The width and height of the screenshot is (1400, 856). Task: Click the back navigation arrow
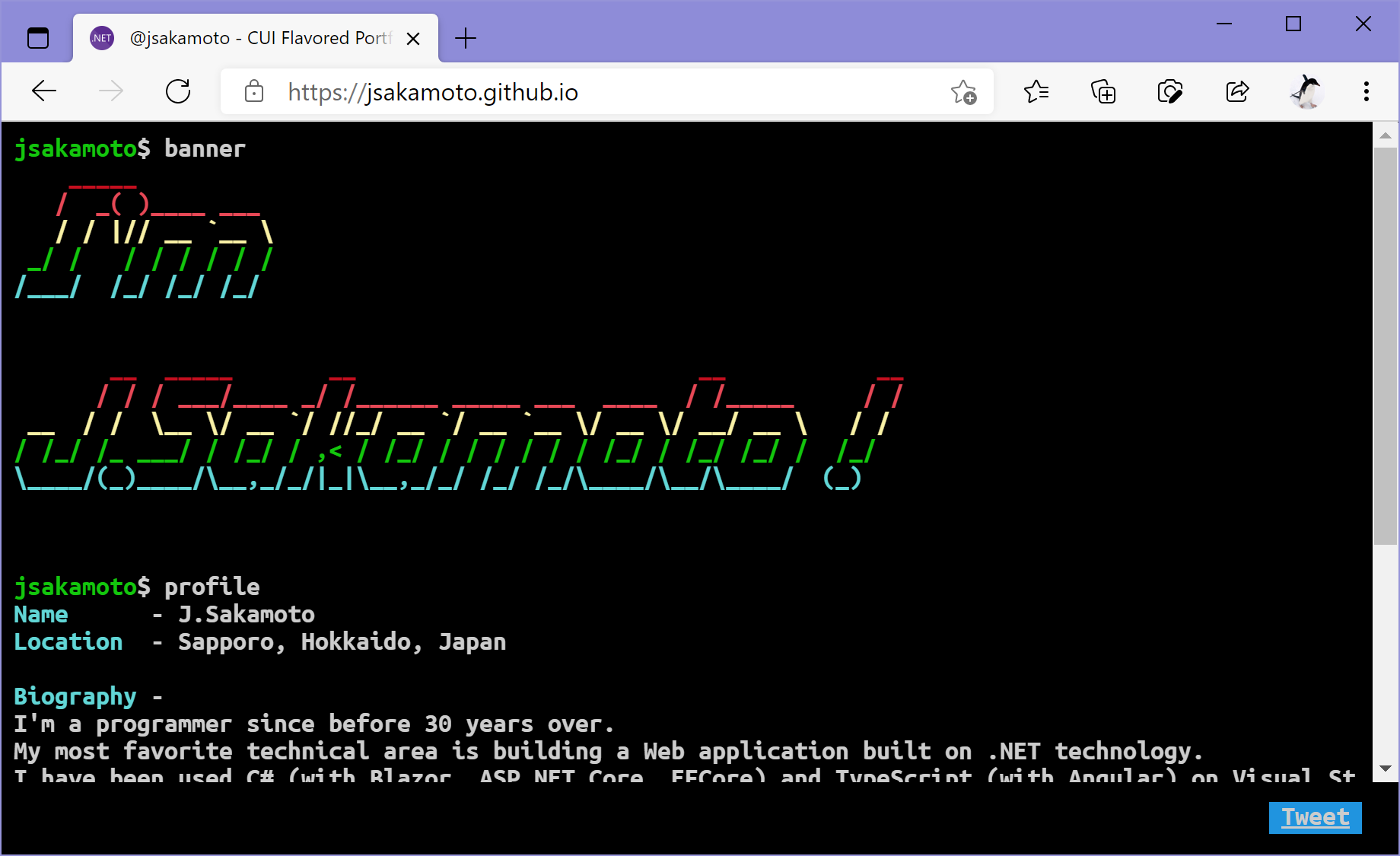click(43, 91)
